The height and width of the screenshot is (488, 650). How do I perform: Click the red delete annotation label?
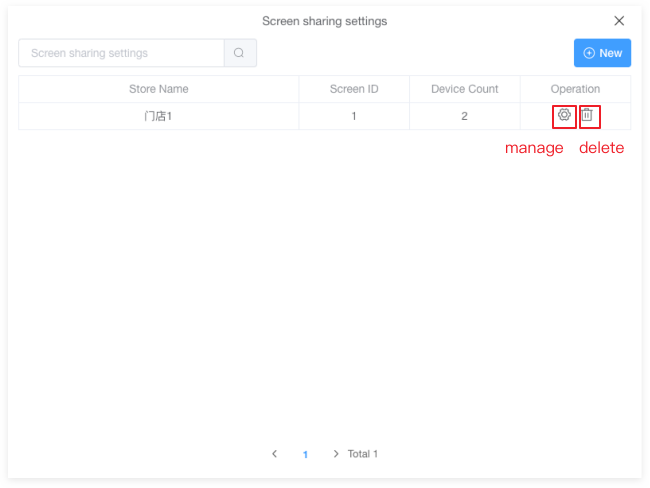(601, 148)
